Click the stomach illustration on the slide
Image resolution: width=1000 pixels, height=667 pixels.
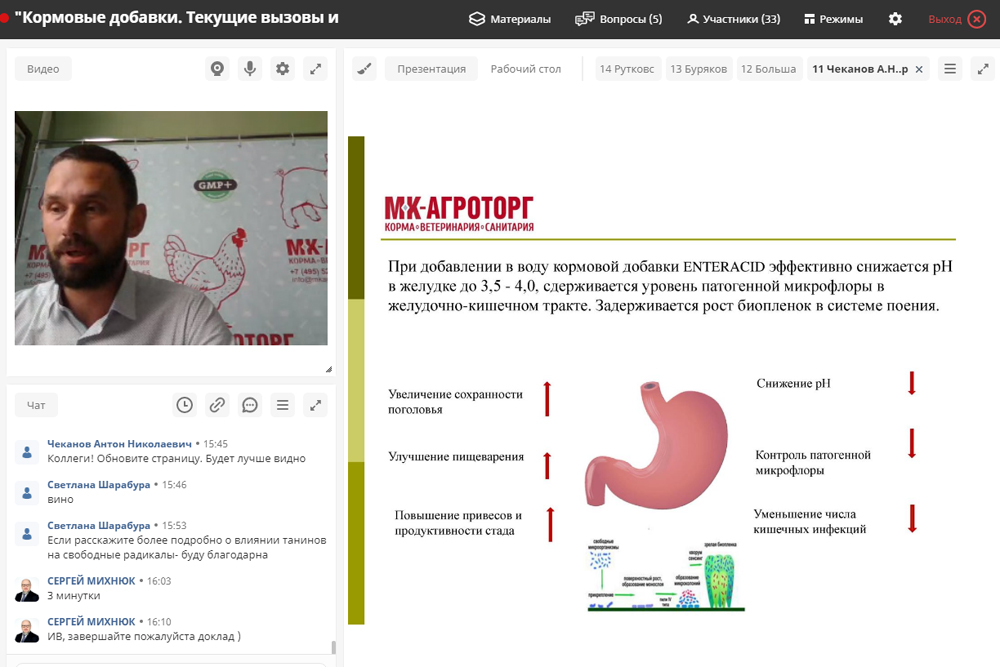(x=656, y=444)
